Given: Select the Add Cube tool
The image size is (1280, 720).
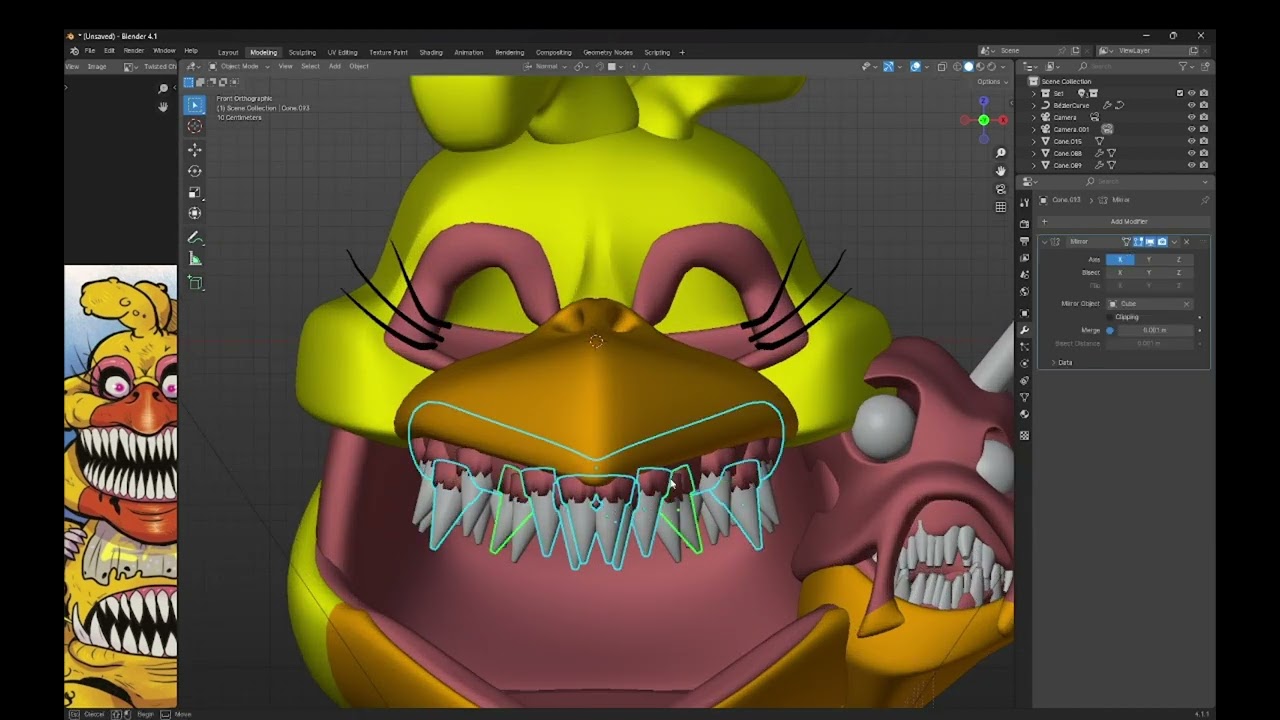Looking at the screenshot, I should pos(195,283).
